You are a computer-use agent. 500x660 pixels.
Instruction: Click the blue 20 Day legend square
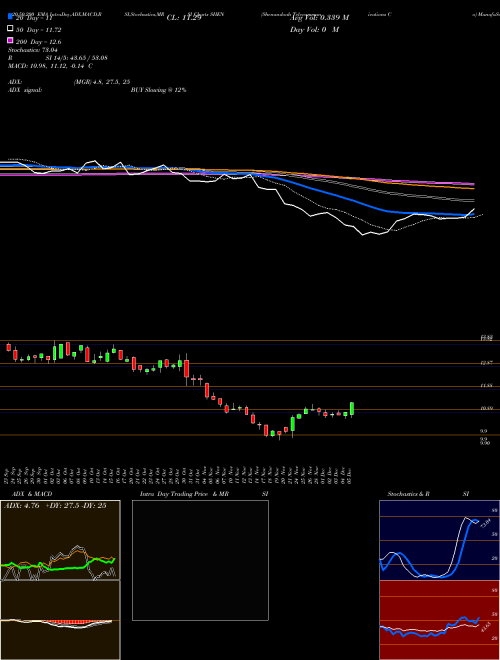(x=10, y=17)
